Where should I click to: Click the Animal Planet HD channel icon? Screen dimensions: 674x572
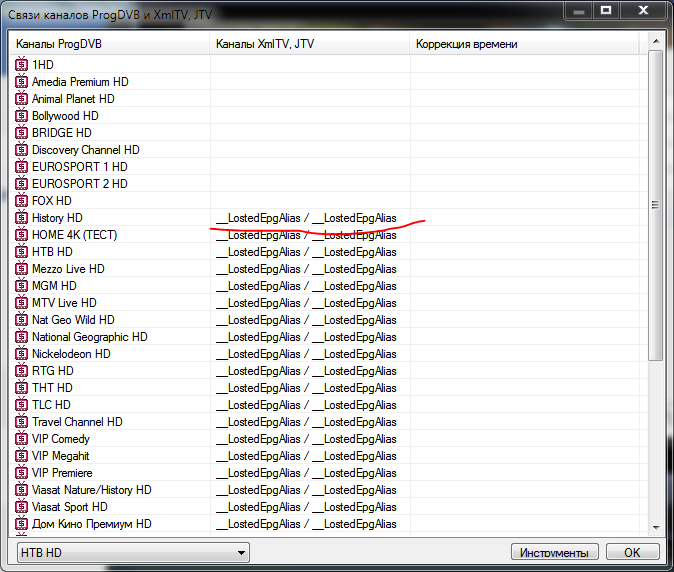tap(22, 99)
